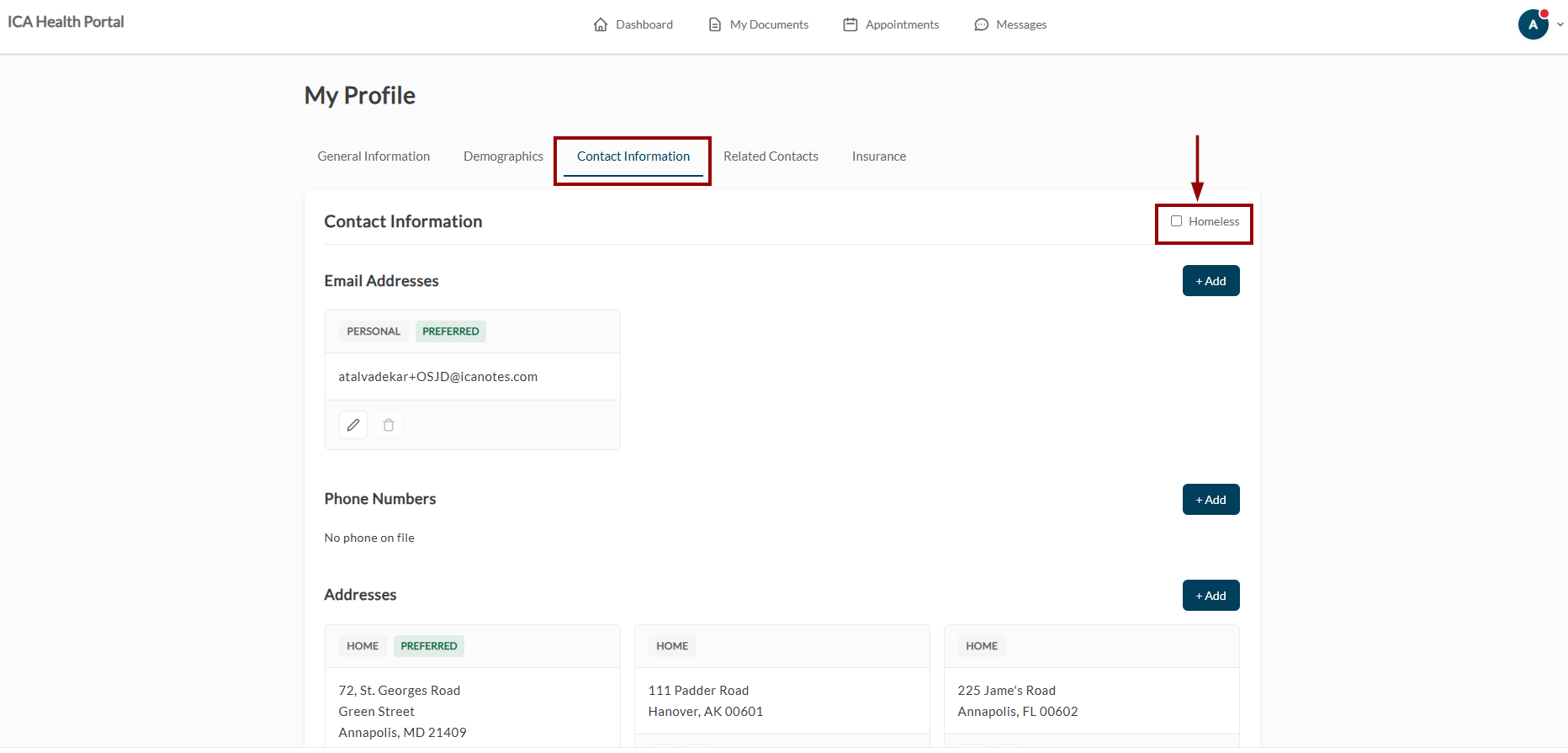Click the PERSONAL label on email card
Viewport: 1568px width, 753px height.
(x=373, y=331)
